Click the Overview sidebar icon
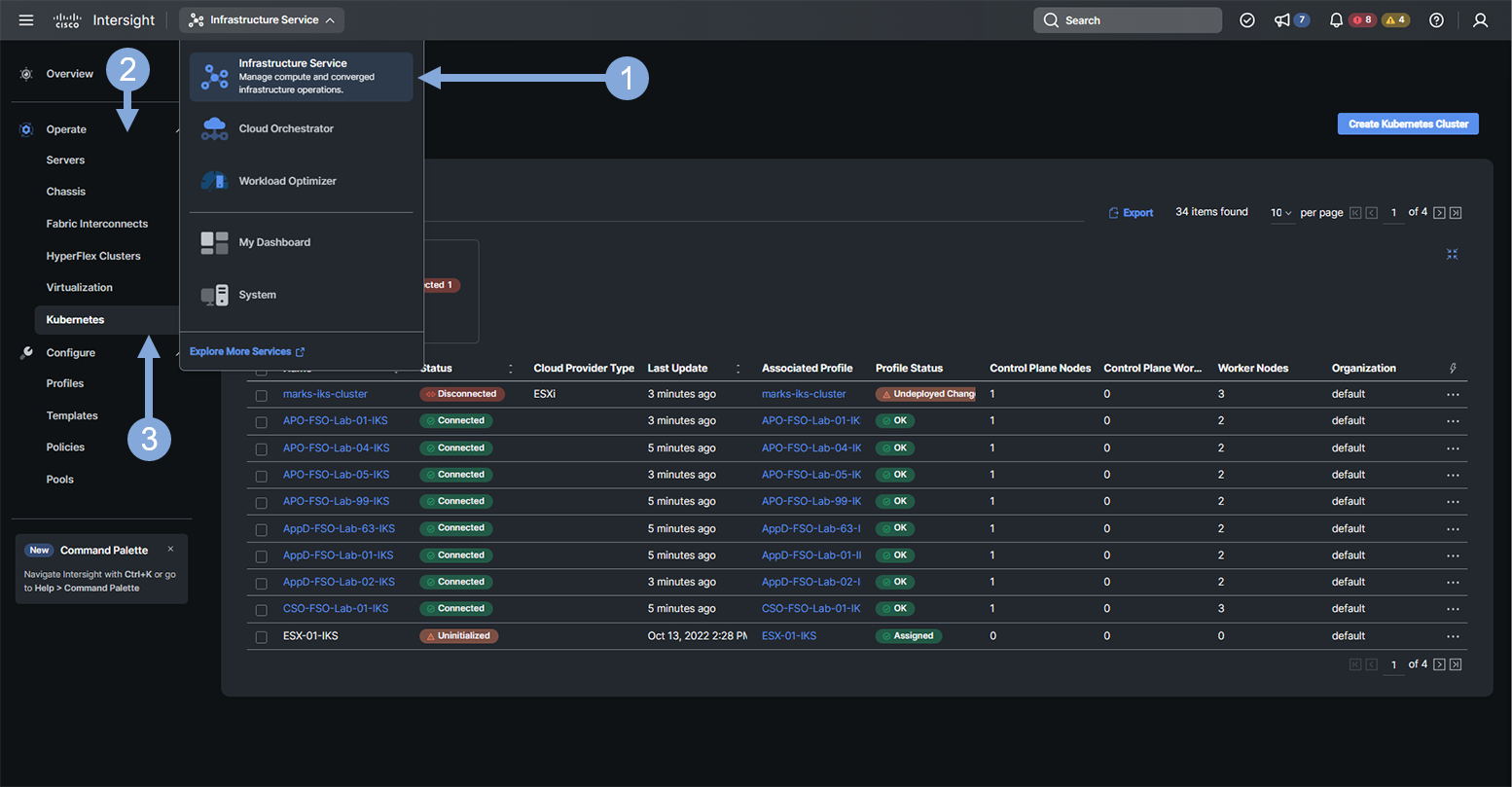1512x787 pixels. (x=26, y=74)
